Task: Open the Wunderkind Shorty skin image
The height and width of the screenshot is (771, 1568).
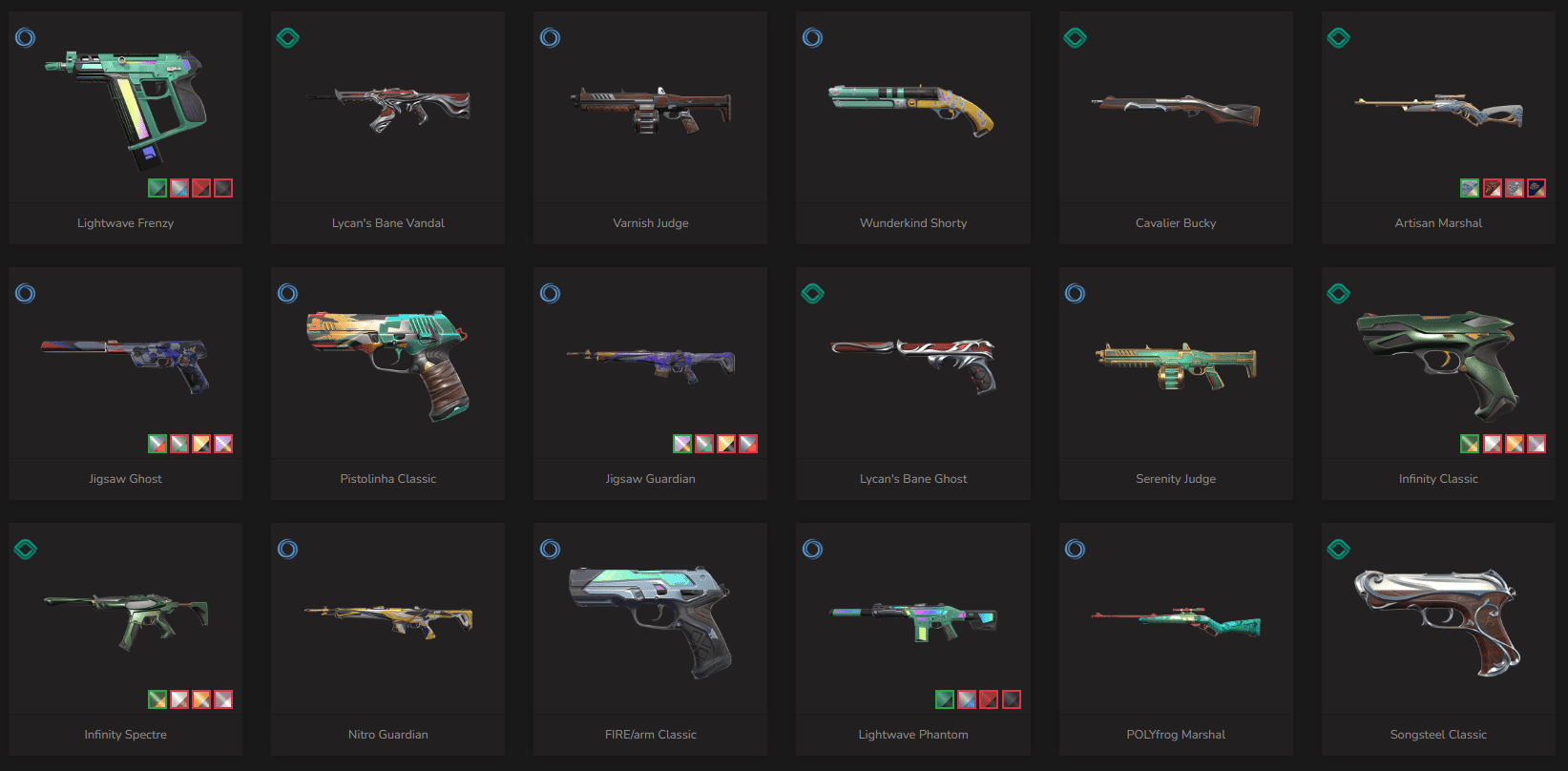Action: point(913,107)
